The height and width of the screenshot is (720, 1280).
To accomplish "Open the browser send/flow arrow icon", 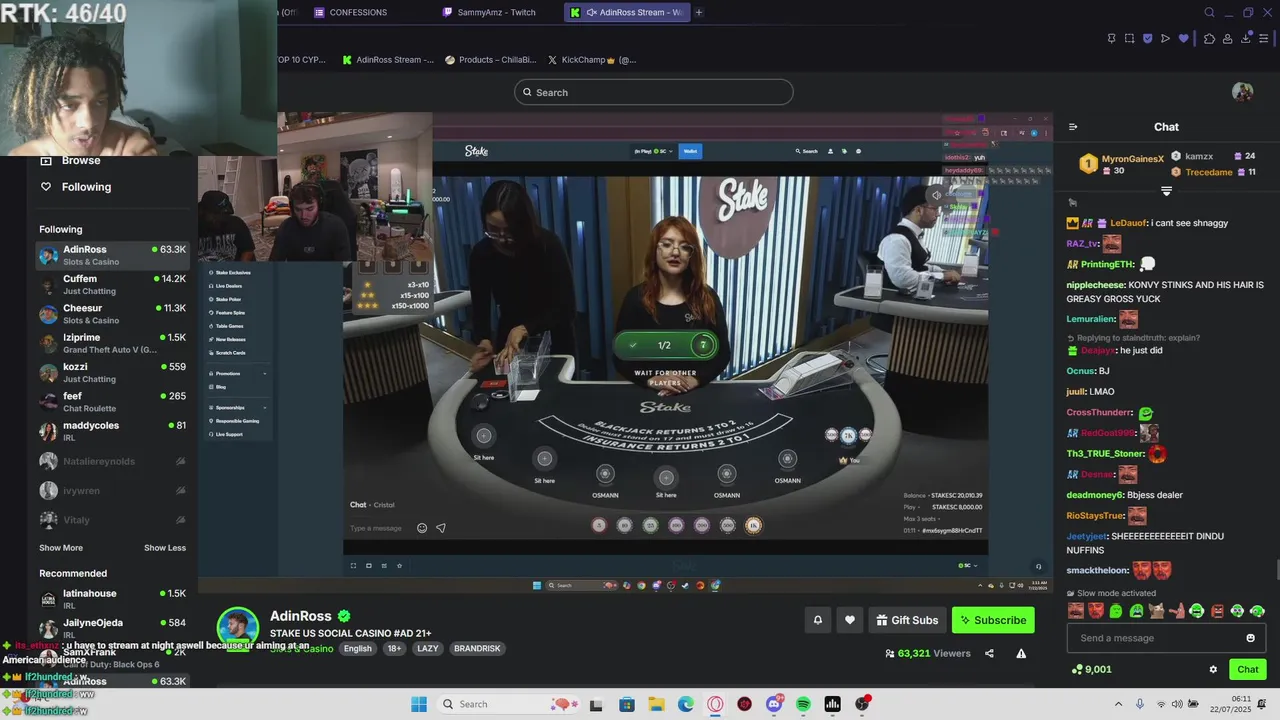I will 1165,38.
